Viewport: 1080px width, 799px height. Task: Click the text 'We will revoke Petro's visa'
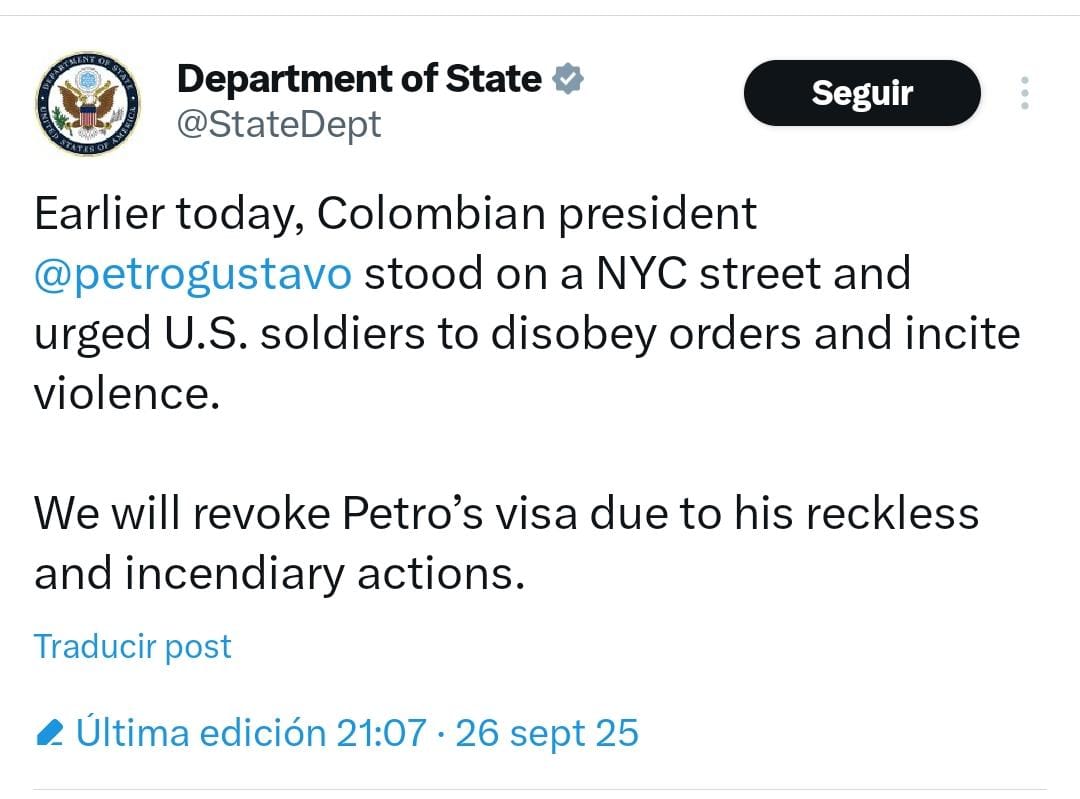[x=303, y=513]
